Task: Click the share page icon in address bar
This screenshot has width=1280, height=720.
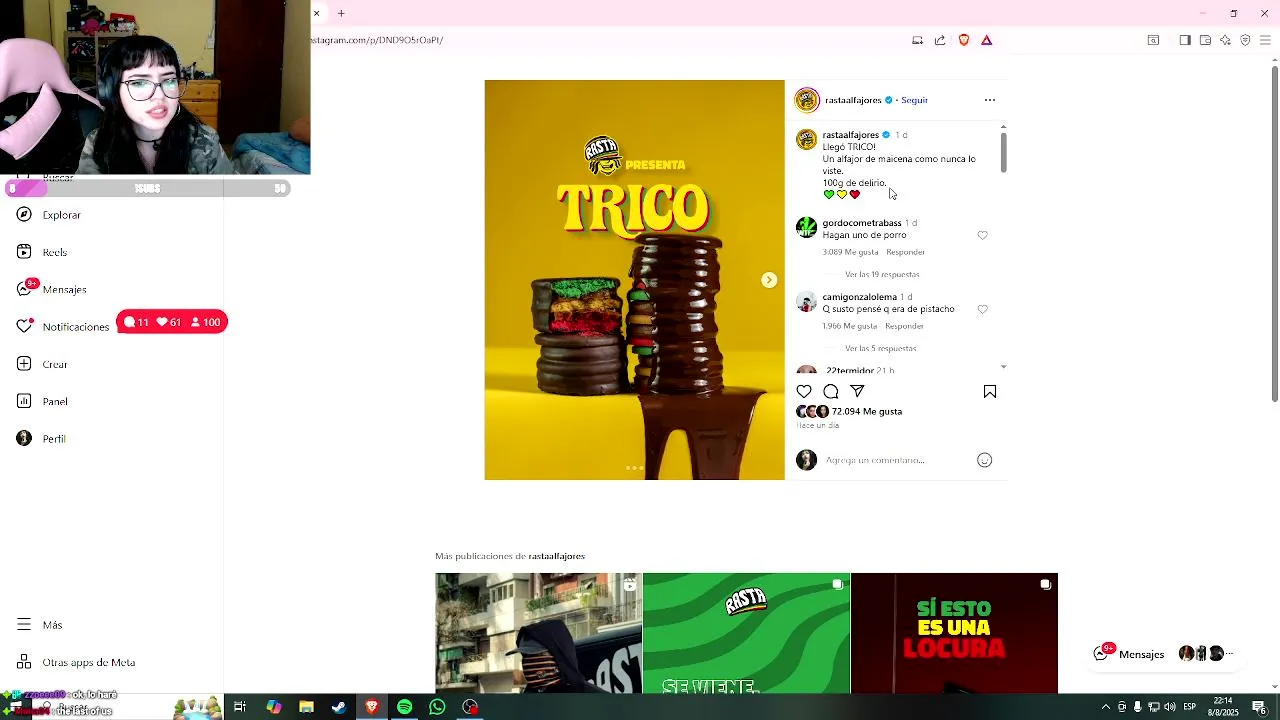Action: click(x=940, y=40)
